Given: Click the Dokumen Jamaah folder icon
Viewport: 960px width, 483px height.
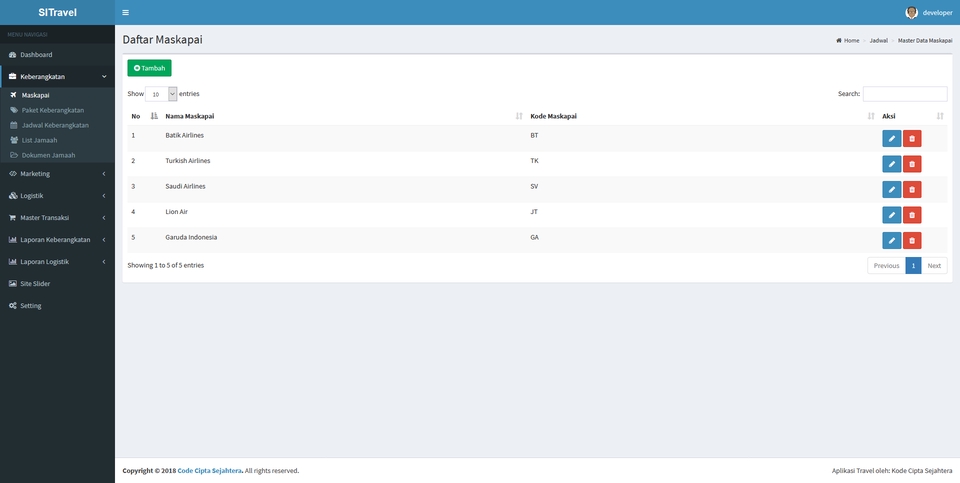Looking at the screenshot, I should click(x=13, y=155).
